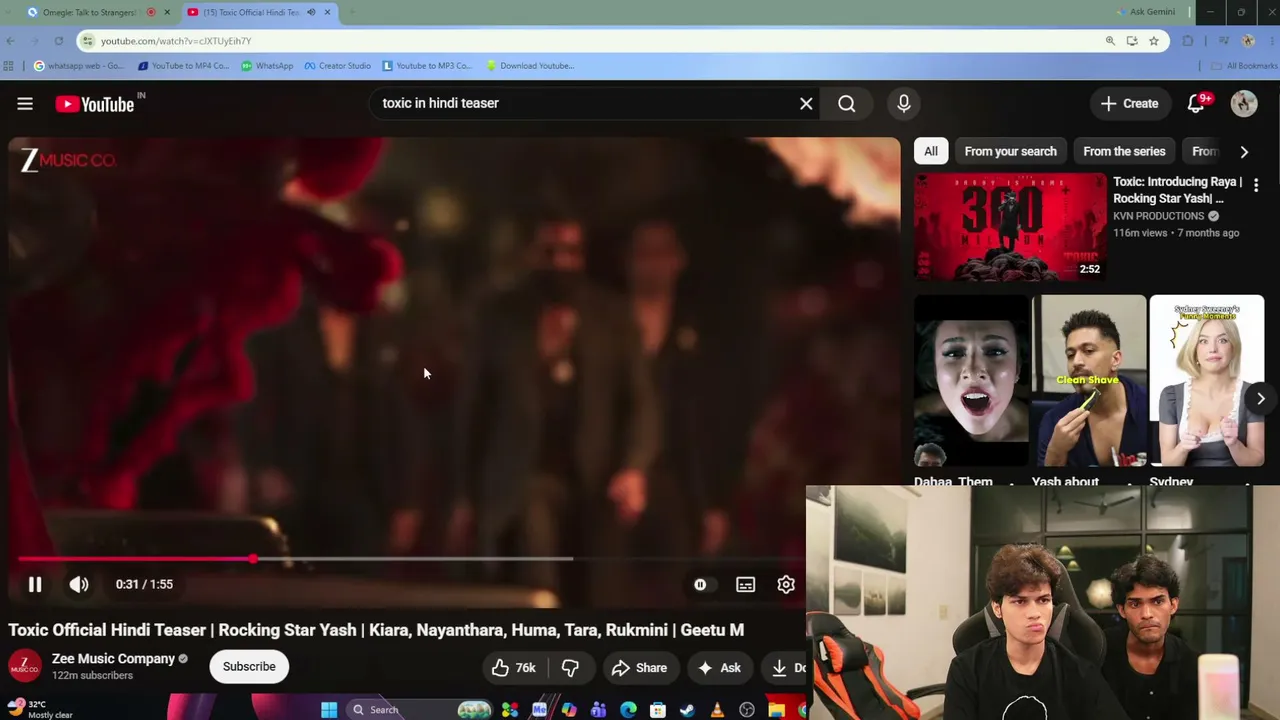Open the Zee Music Company channel avatar
The height and width of the screenshot is (720, 1280).
point(25,667)
